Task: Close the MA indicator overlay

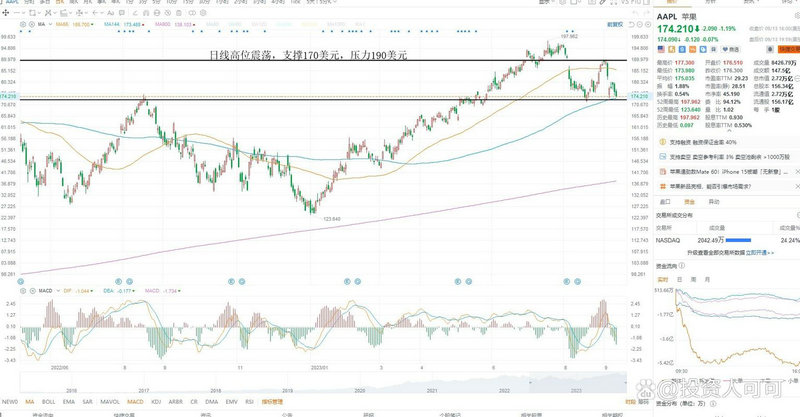Action: [x=32, y=24]
